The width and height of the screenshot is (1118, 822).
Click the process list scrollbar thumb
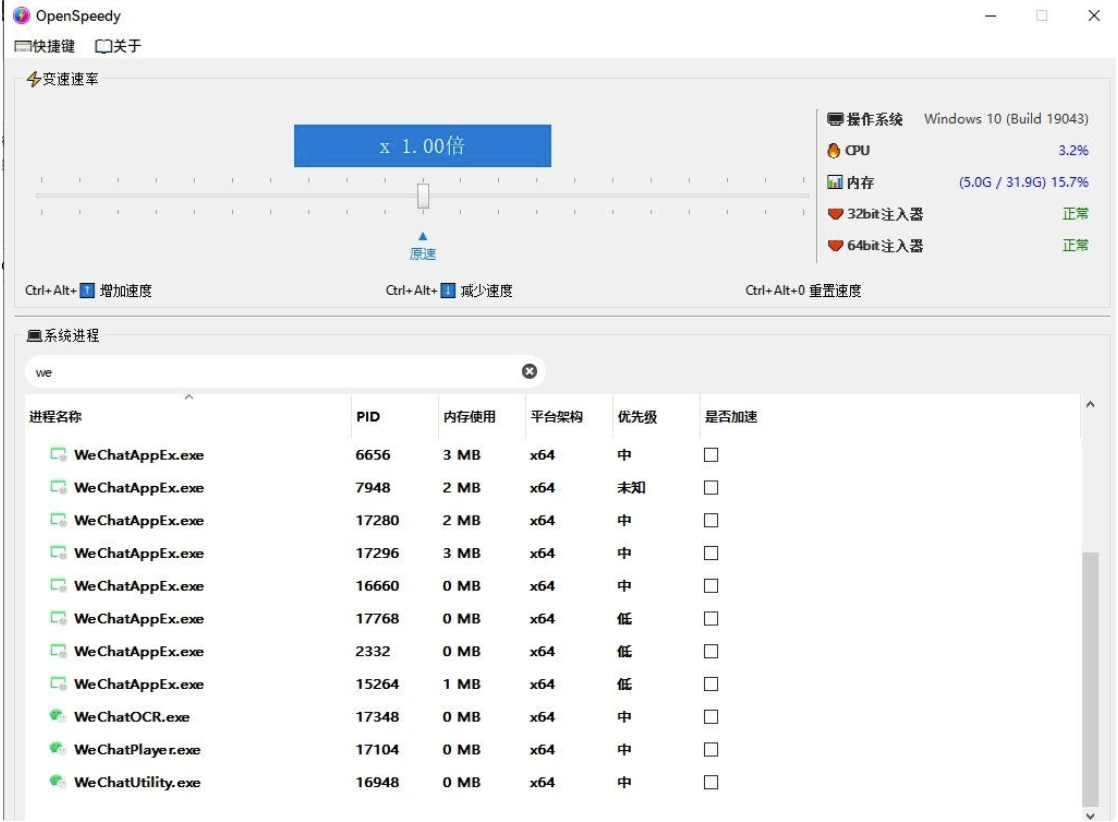[1089, 679]
